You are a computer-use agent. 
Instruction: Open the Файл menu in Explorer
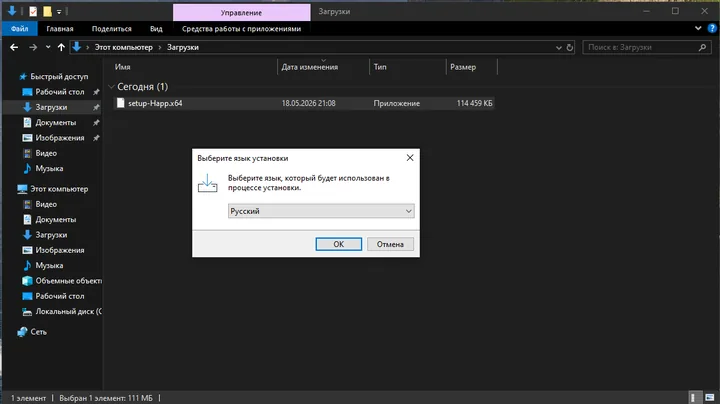pyautogui.click(x=19, y=28)
